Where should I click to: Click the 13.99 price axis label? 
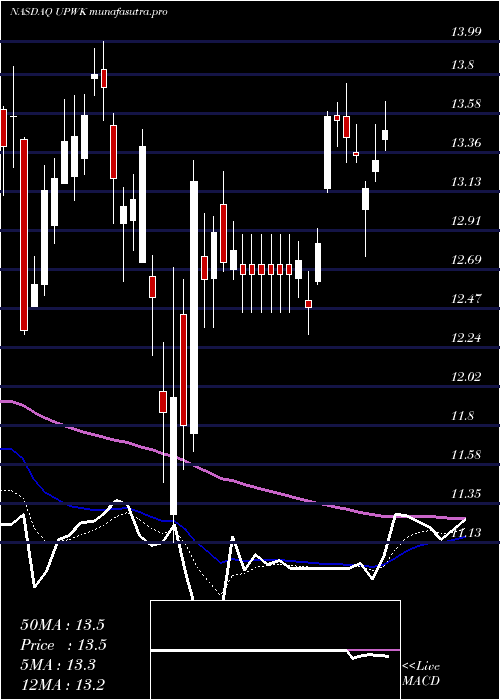pos(467,32)
